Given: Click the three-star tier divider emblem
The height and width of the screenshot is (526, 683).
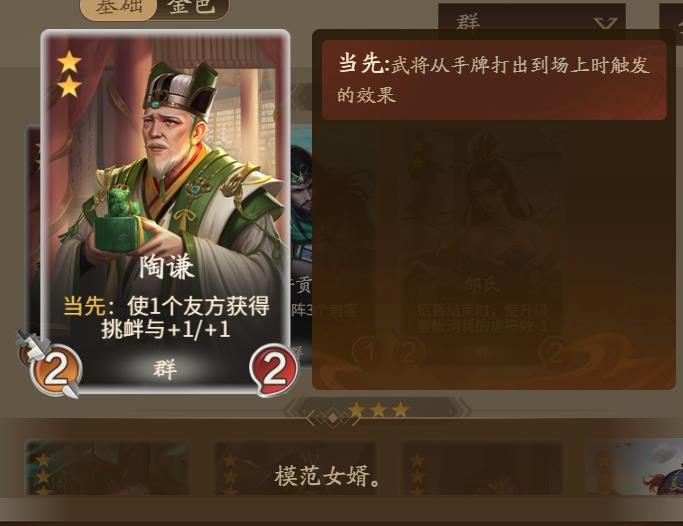Looking at the screenshot, I should tap(378, 410).
